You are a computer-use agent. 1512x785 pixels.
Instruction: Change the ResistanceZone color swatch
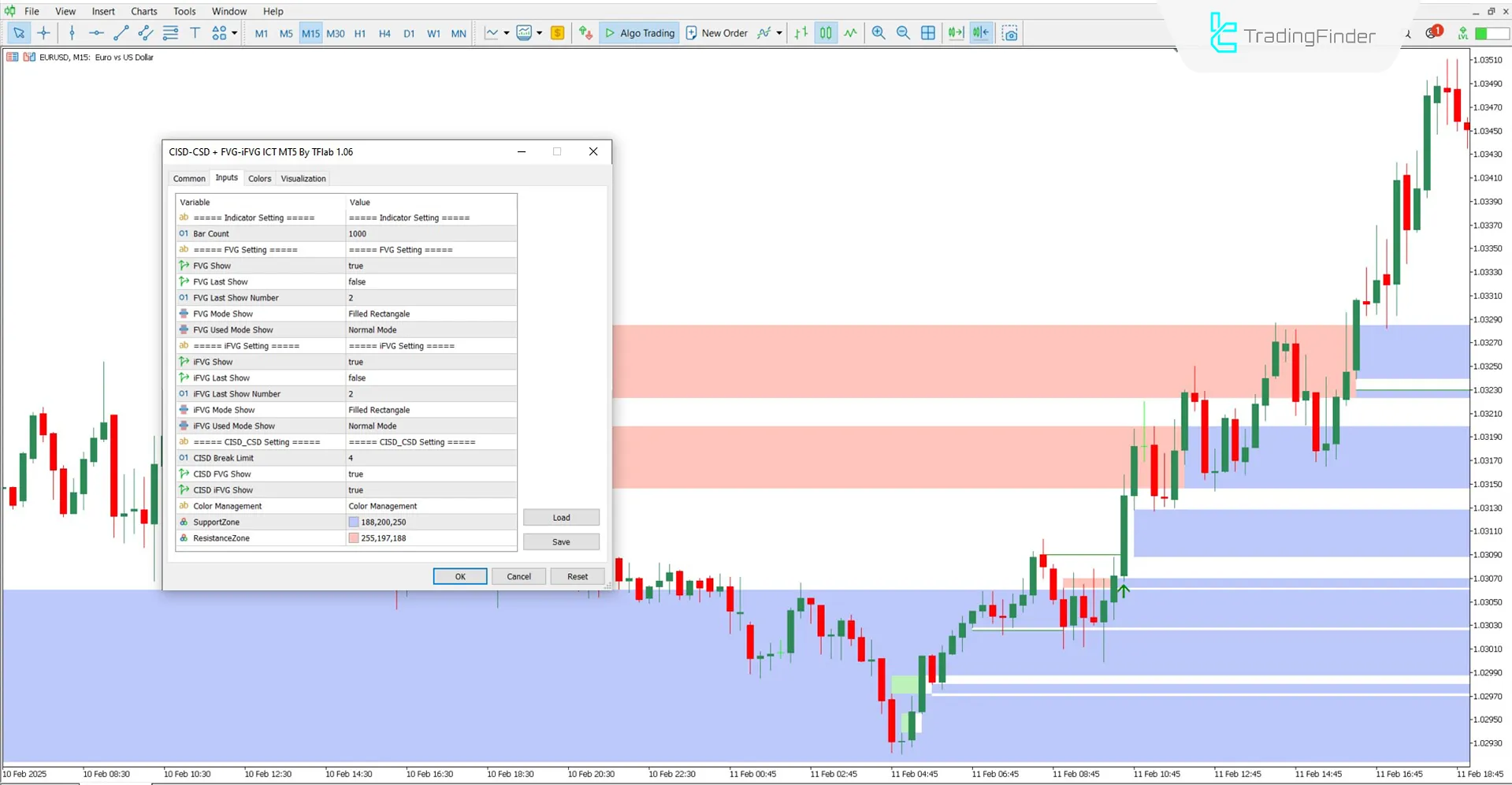coord(354,538)
